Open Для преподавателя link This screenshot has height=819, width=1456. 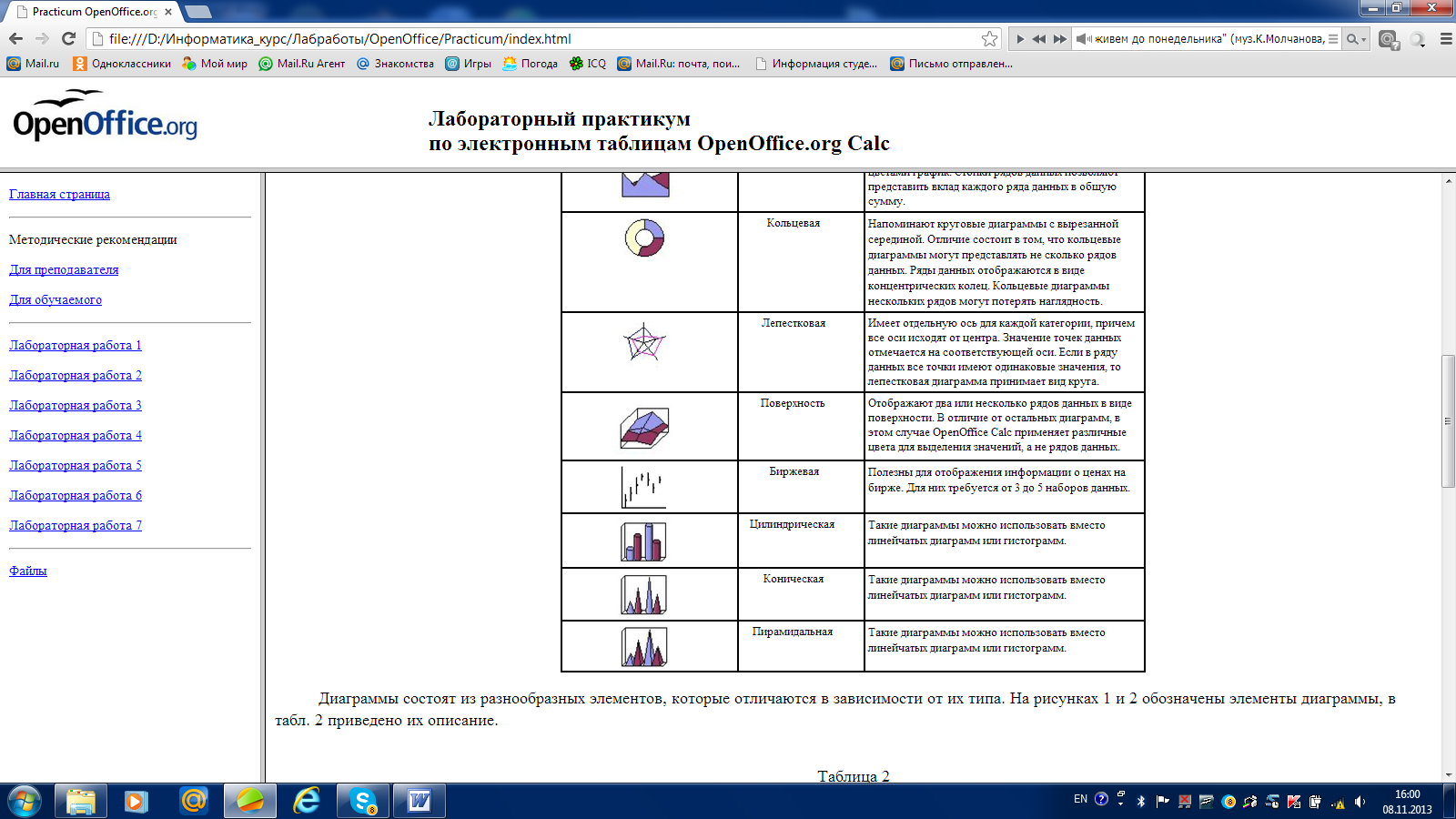tap(64, 269)
